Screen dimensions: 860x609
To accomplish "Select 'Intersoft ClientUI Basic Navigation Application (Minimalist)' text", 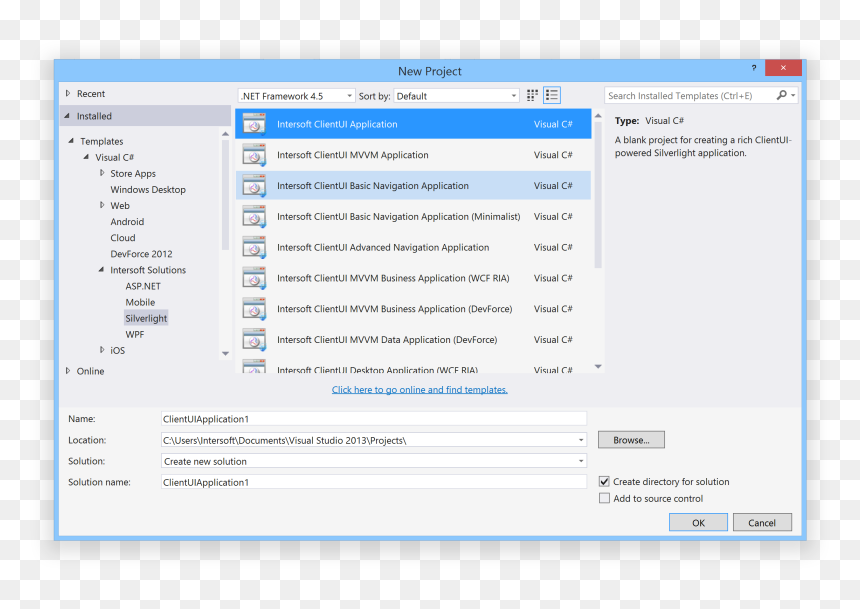I will tap(399, 217).
